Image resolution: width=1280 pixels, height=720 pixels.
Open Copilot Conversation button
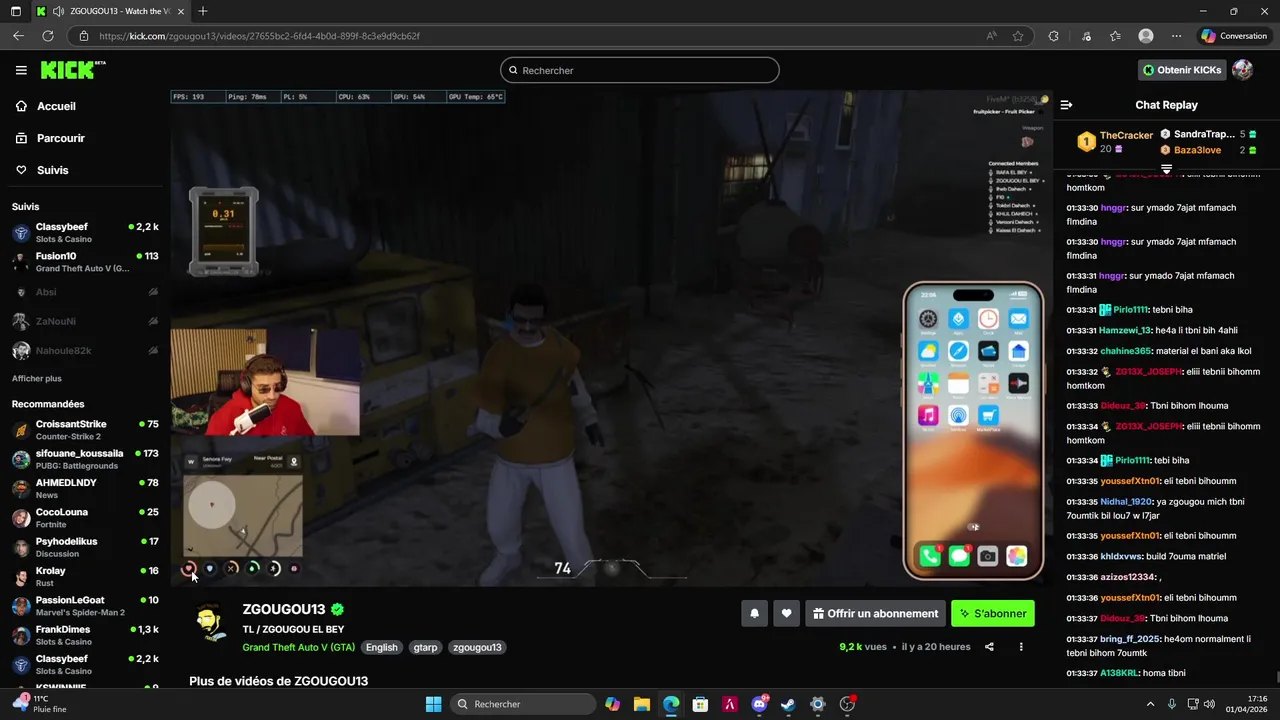[x=1235, y=36]
